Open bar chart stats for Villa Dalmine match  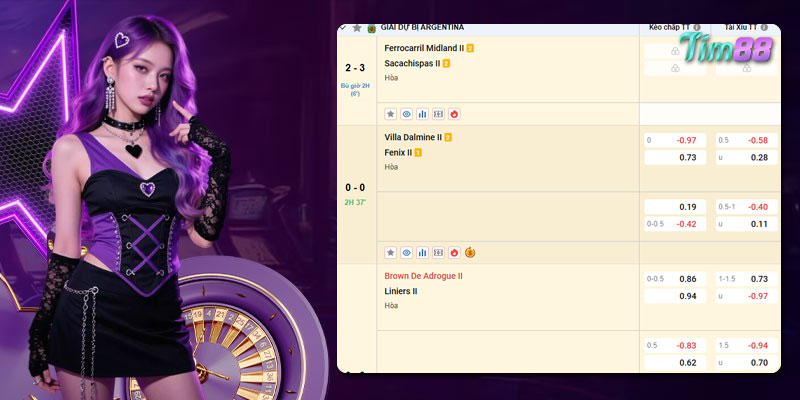422,253
